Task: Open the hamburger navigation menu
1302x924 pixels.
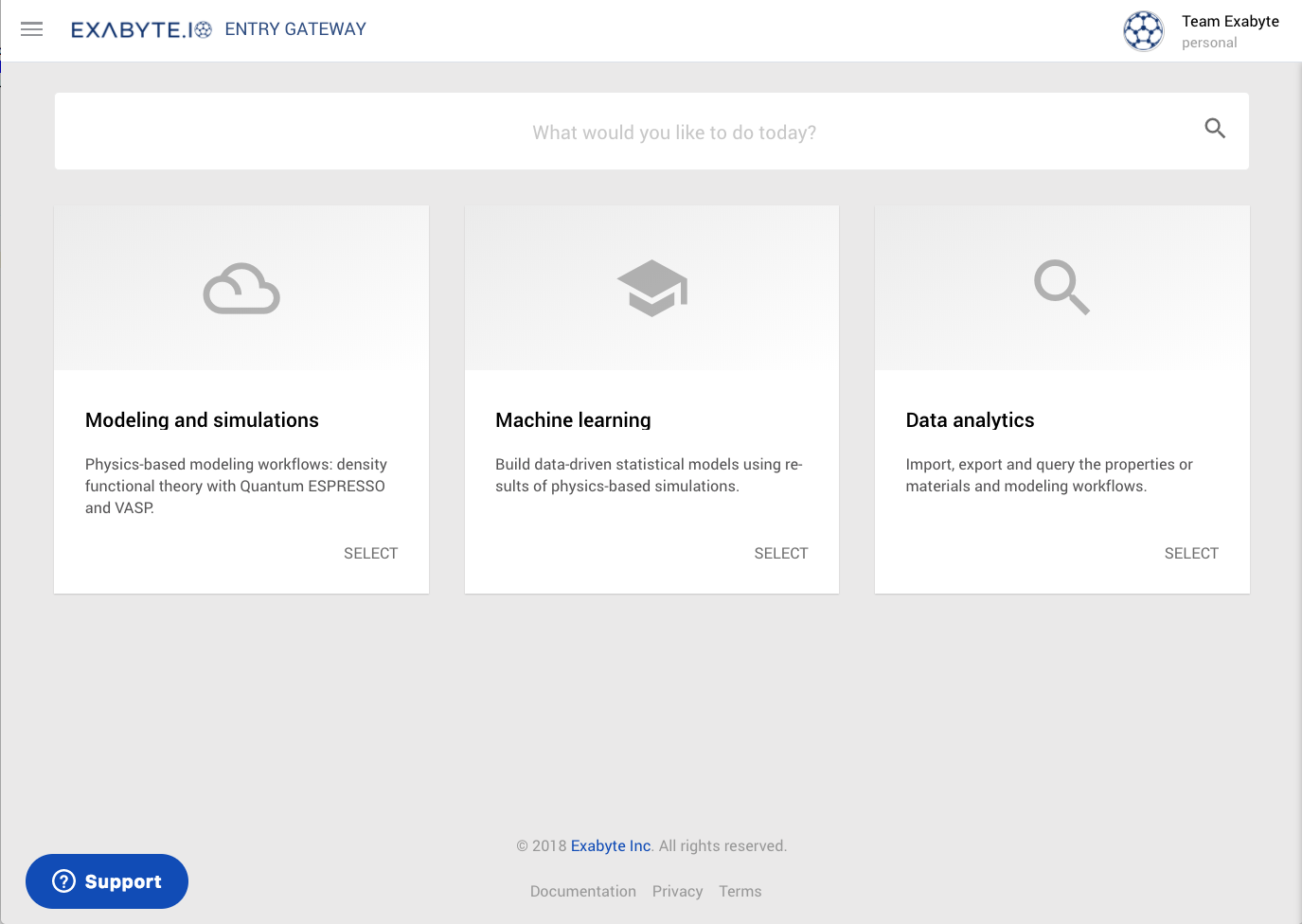Action: click(32, 29)
